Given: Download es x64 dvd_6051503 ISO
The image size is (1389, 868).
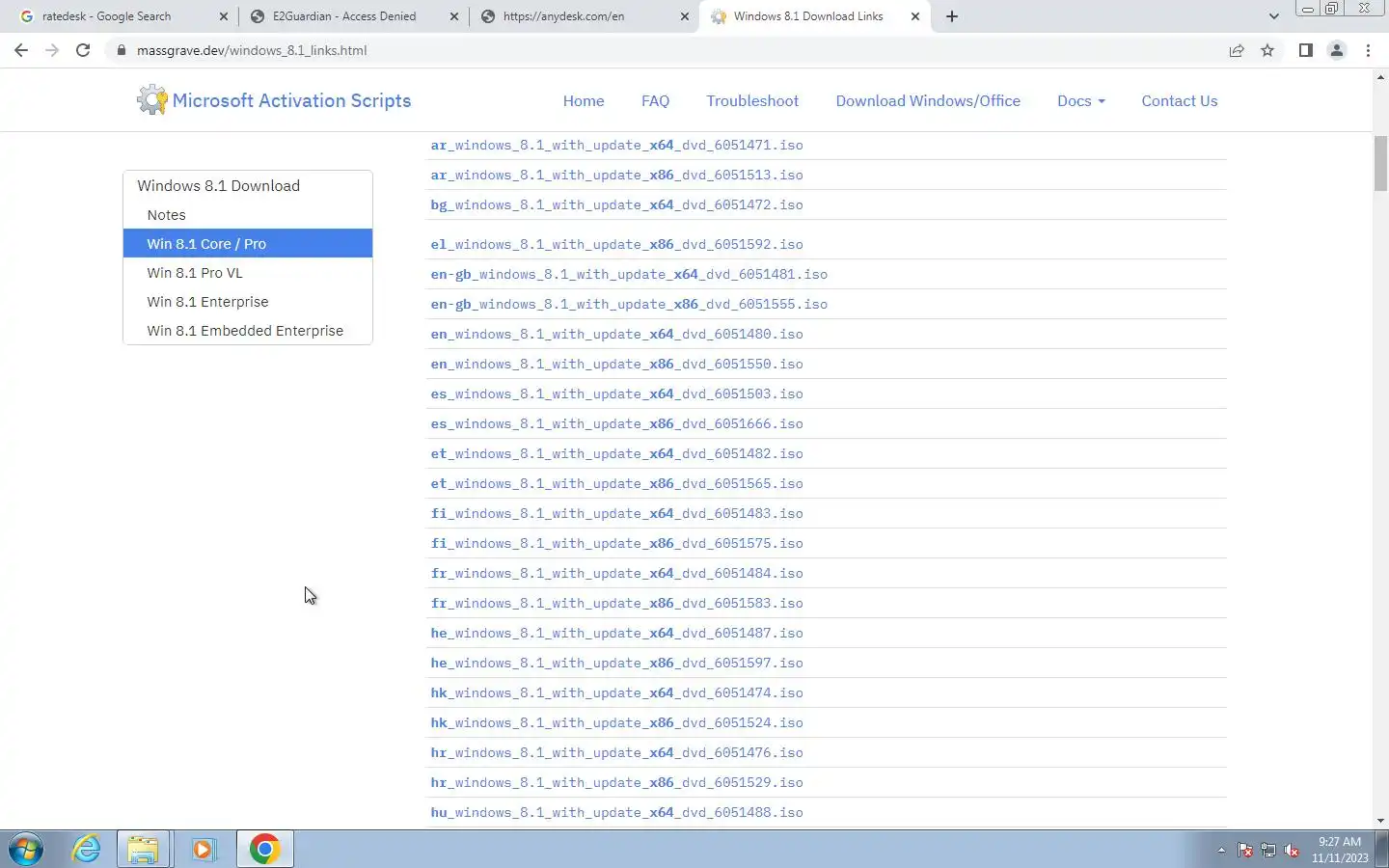Looking at the screenshot, I should 616,393.
